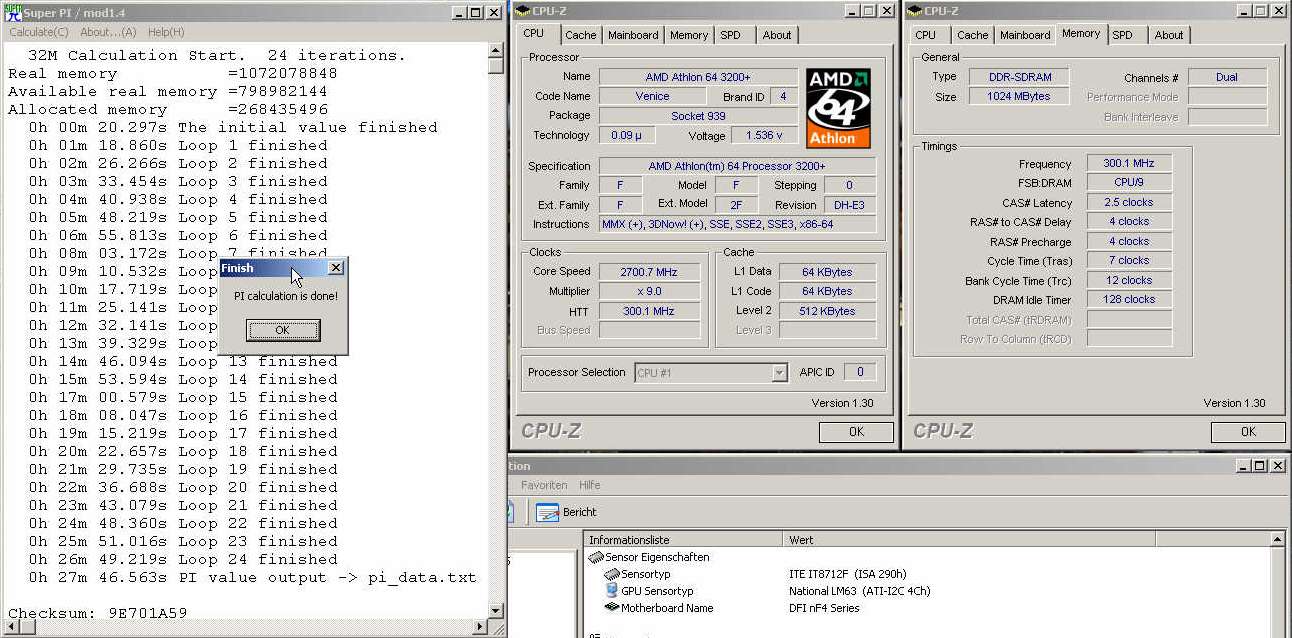Screen dimensions: 1292x638
Task: Minimize the Super PI window
Action: pyautogui.click(x=459, y=12)
